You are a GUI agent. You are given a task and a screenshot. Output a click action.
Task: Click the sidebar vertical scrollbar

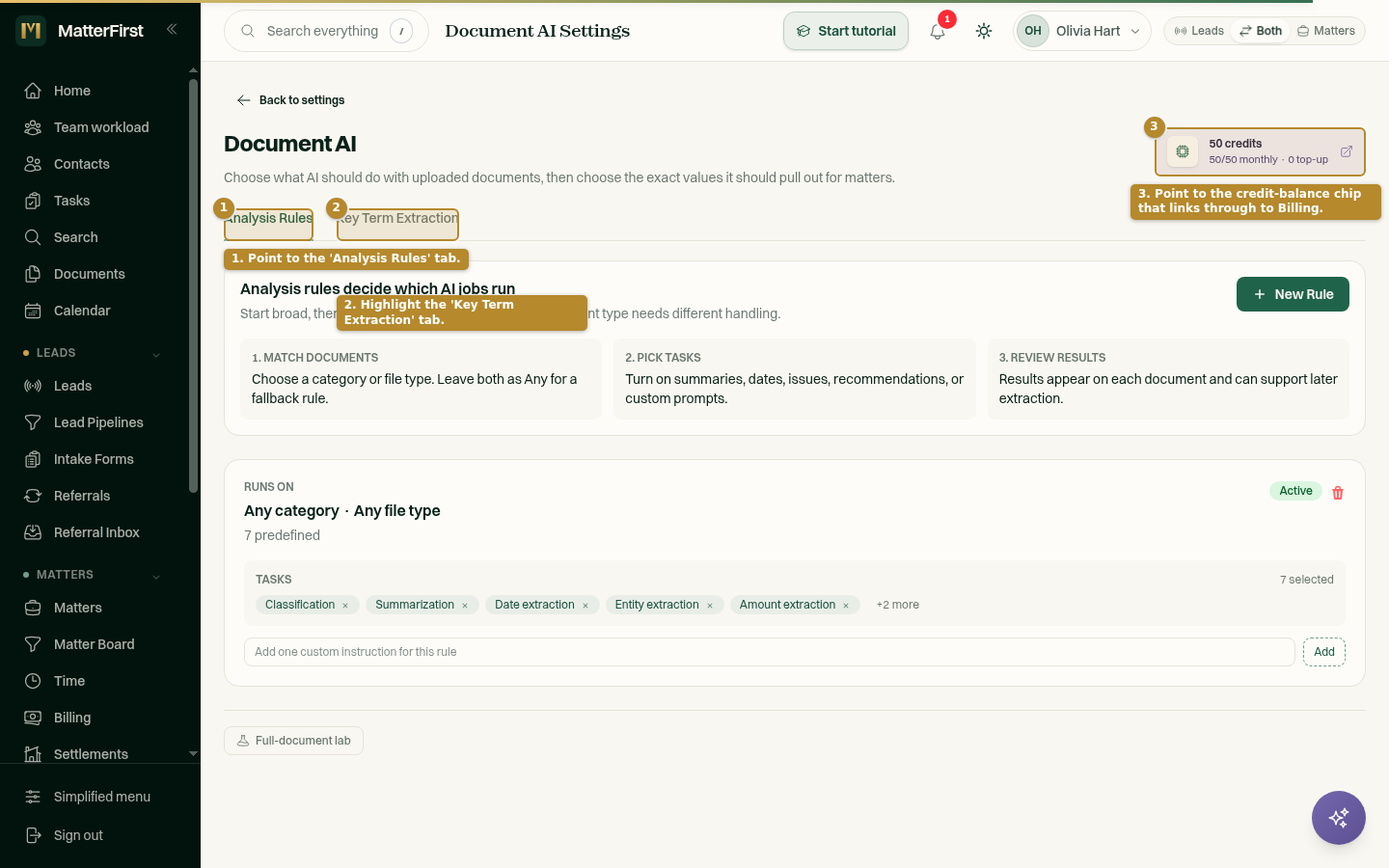(x=193, y=285)
